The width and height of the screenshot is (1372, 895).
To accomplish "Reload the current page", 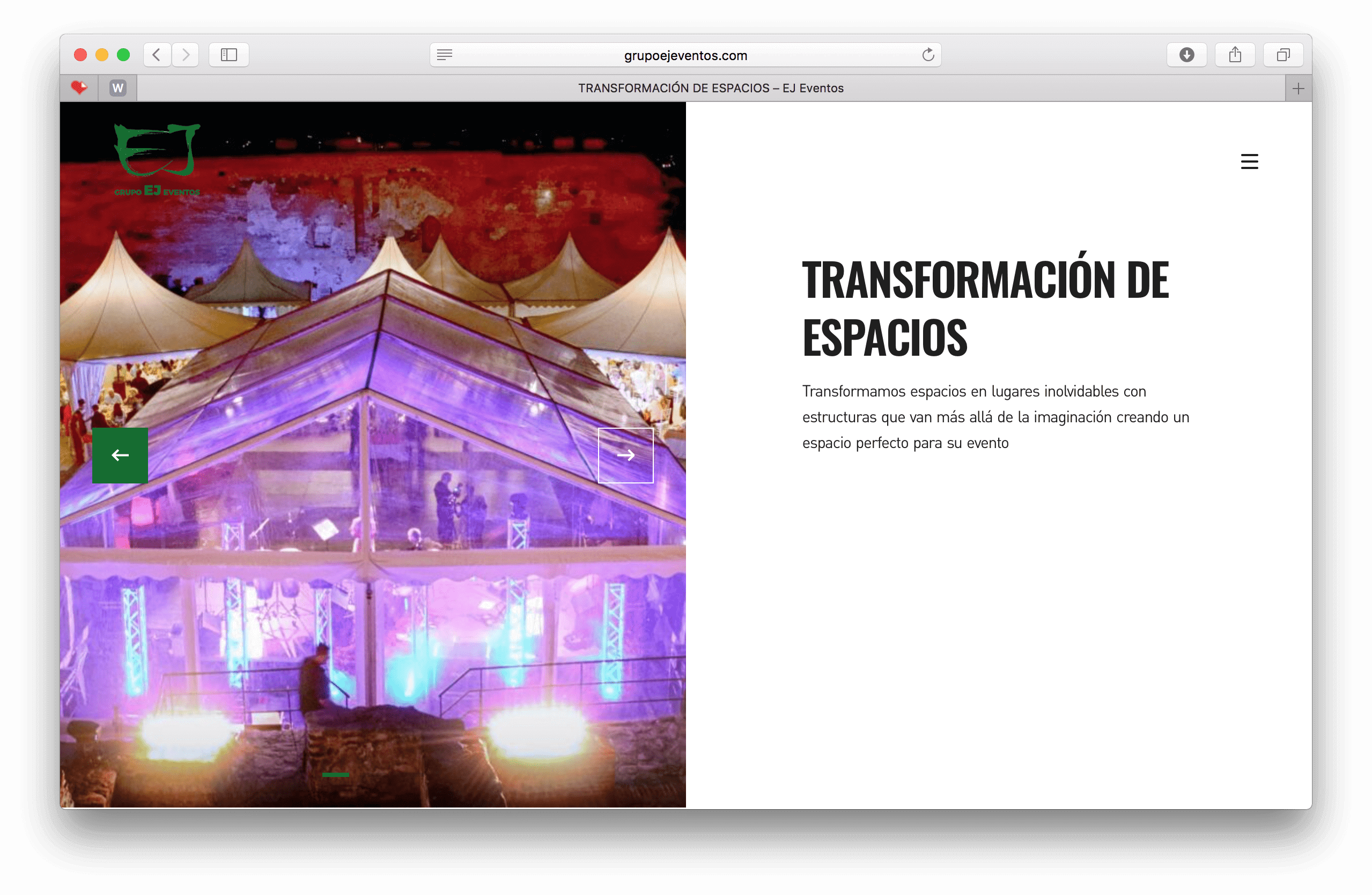I will 927,55.
